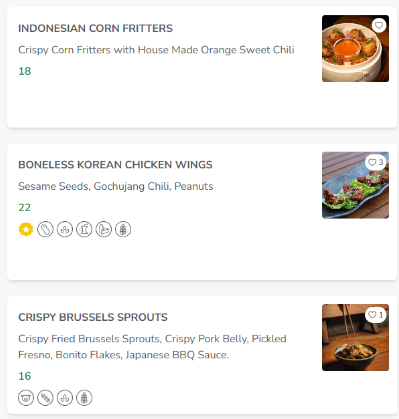View the Indonesian Corn Fritters photo
399x419 pixels.
pyautogui.click(x=355, y=48)
